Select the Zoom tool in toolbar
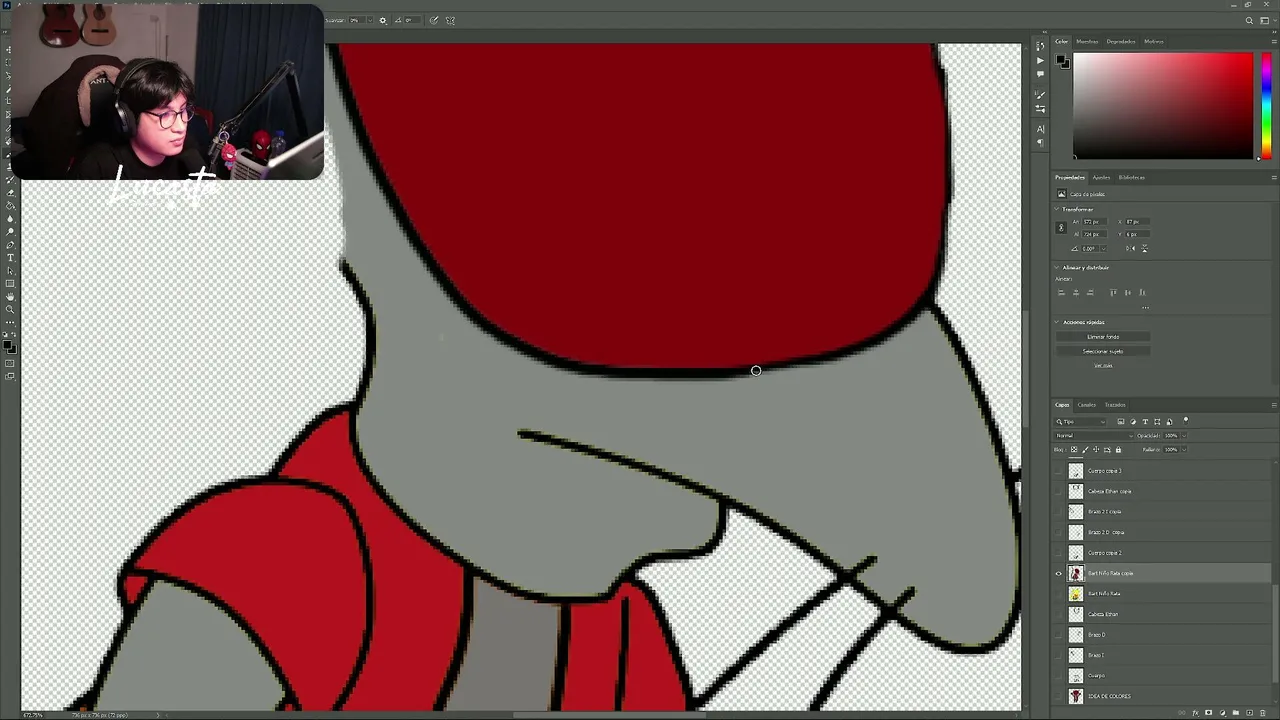The width and height of the screenshot is (1280, 720). (10, 309)
